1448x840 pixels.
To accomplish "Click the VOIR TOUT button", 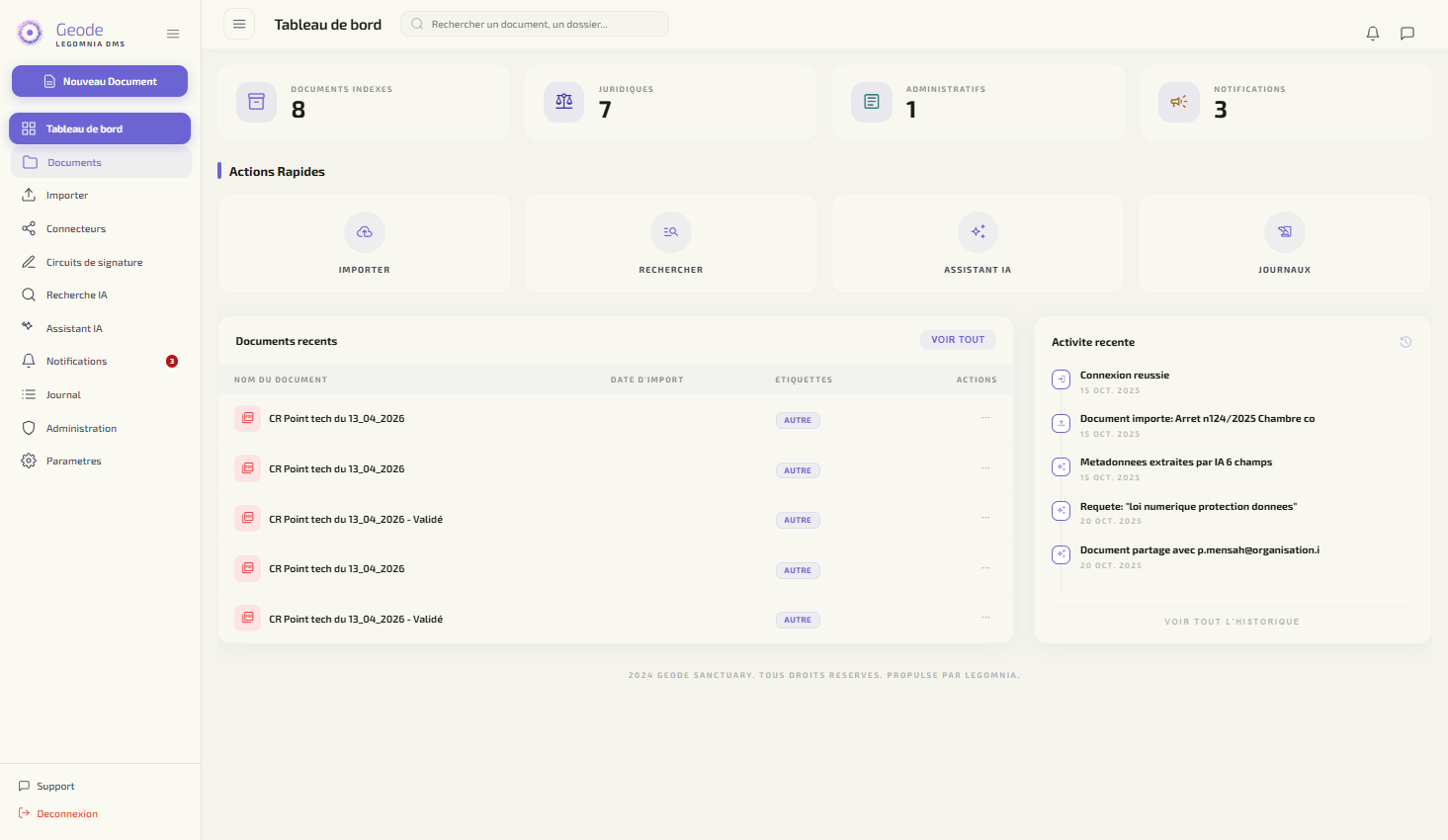I will (958, 340).
